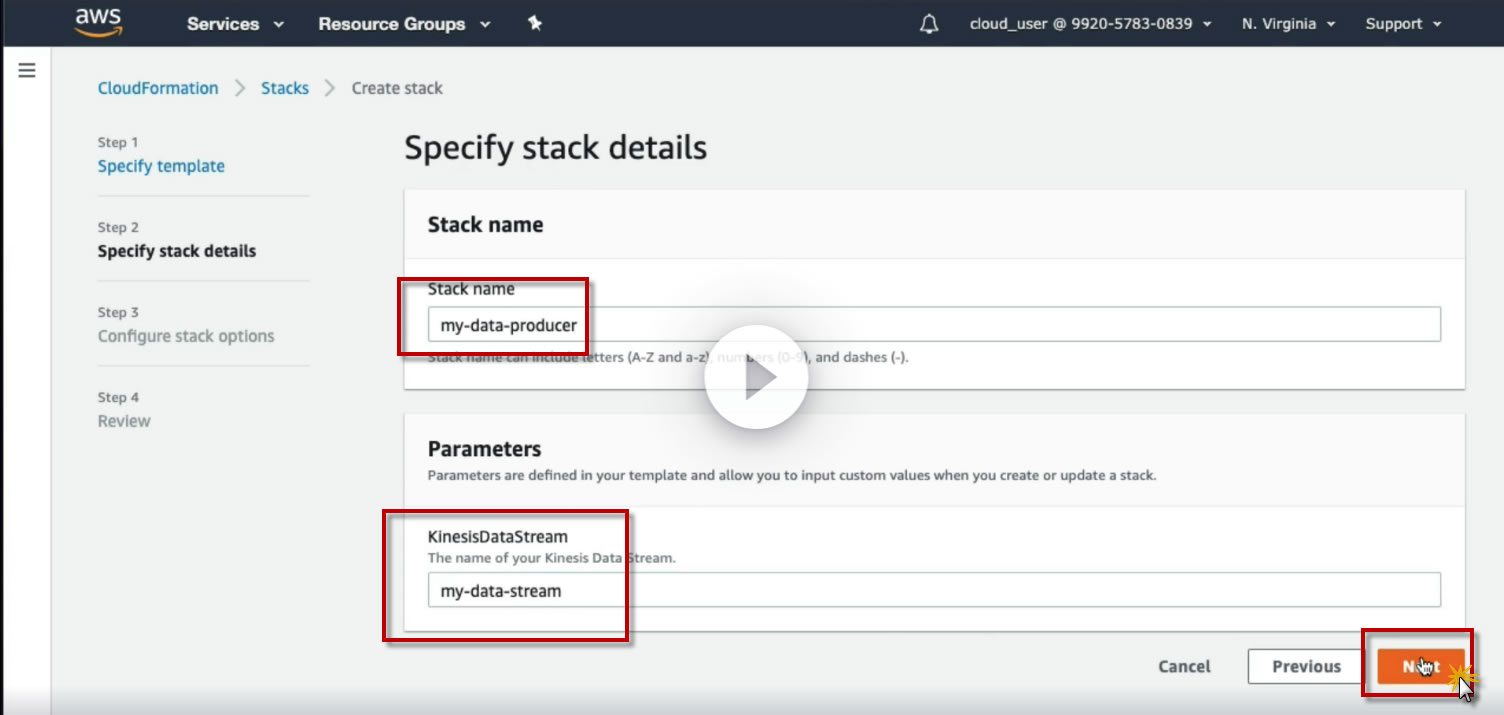
Task: Select Configure stack options step
Action: [x=186, y=336]
